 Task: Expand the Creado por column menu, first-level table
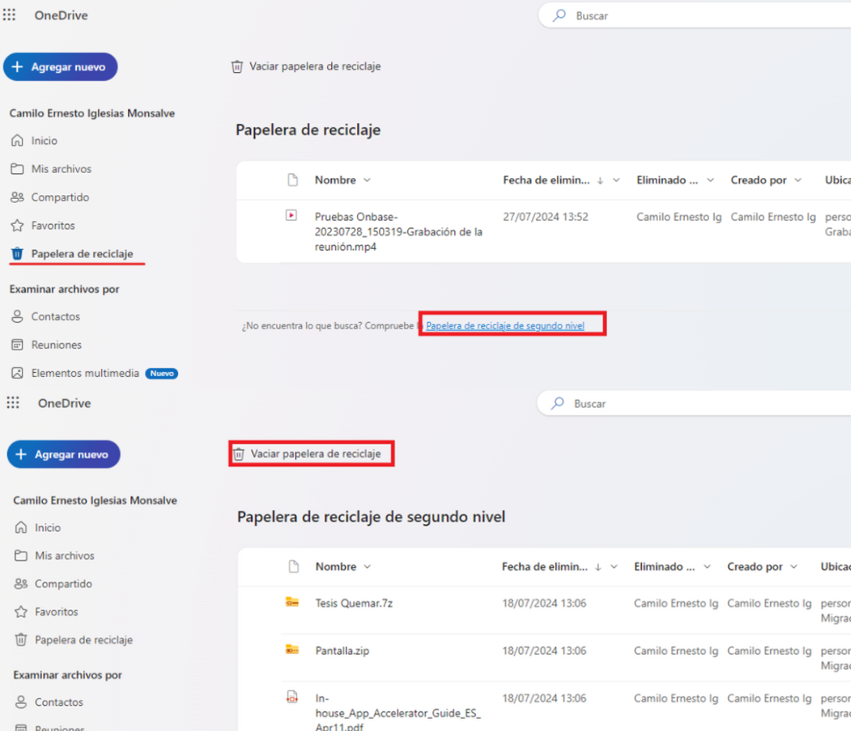tap(798, 180)
